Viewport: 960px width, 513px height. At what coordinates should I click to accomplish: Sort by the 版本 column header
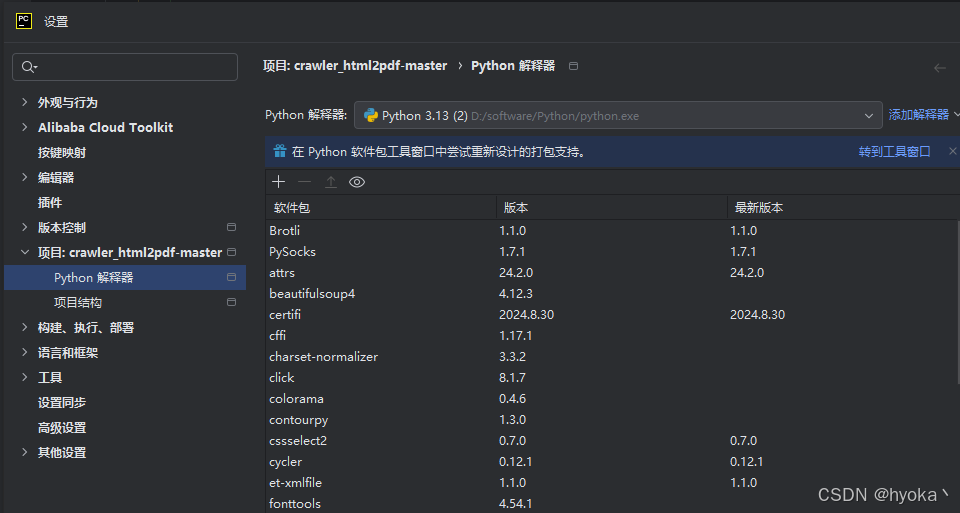612,208
